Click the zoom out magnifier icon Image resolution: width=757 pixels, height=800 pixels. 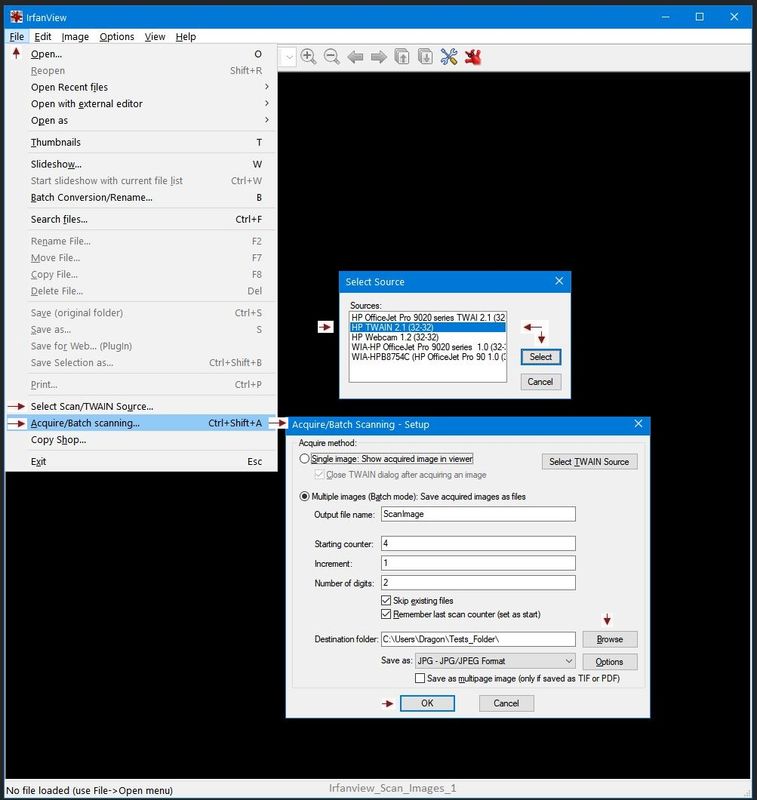pos(332,57)
